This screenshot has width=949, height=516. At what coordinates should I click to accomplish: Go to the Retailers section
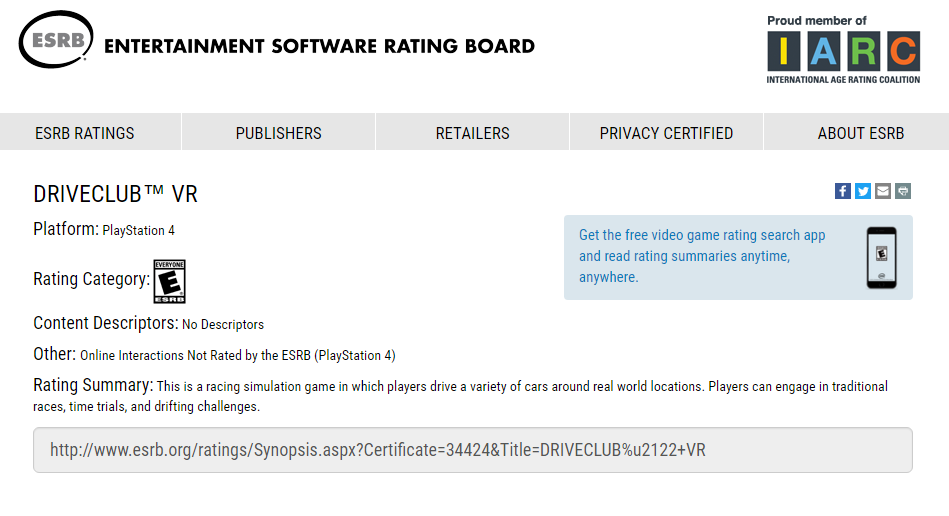coord(472,133)
